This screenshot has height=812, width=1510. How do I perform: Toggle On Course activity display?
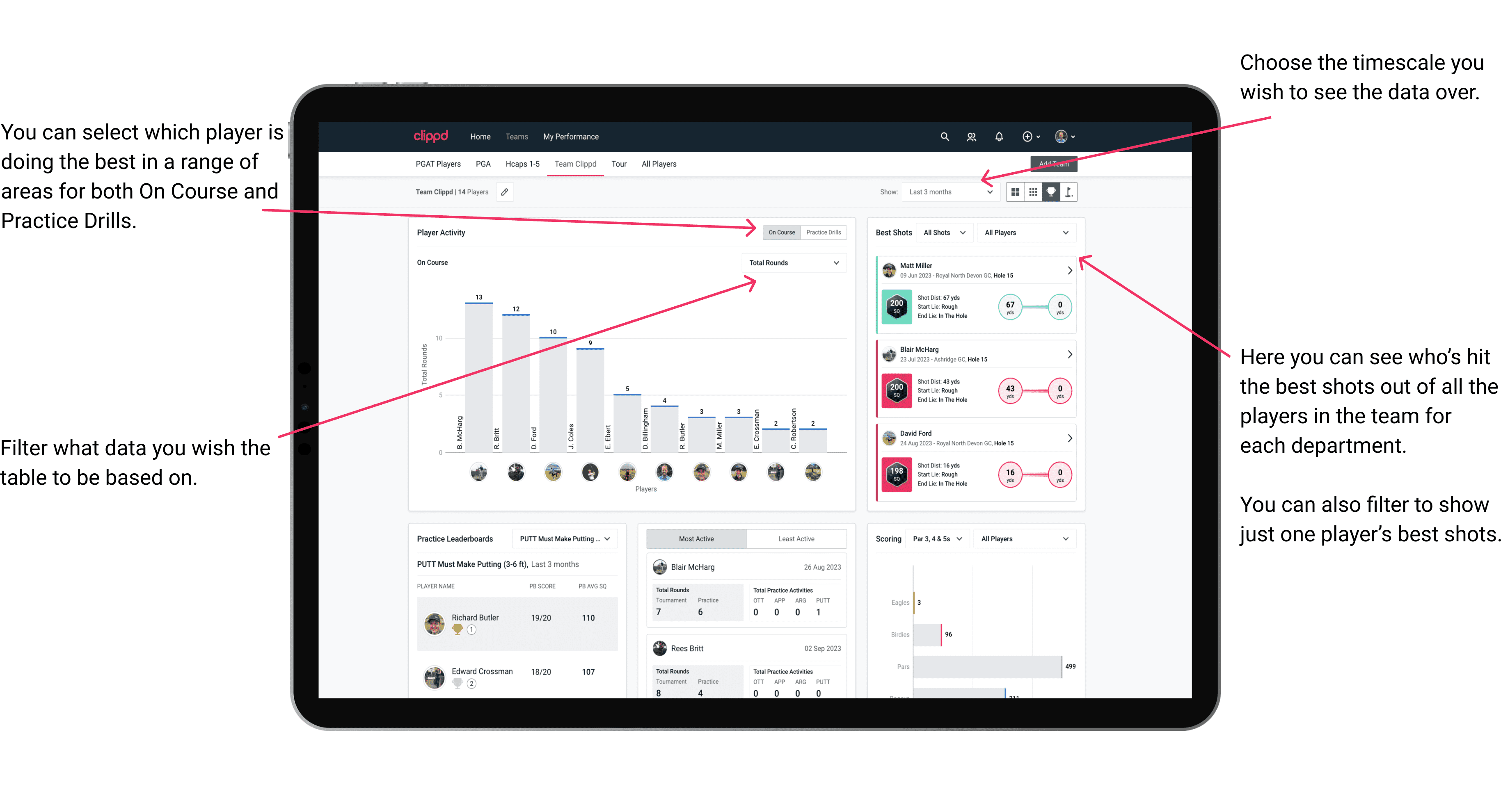click(783, 232)
